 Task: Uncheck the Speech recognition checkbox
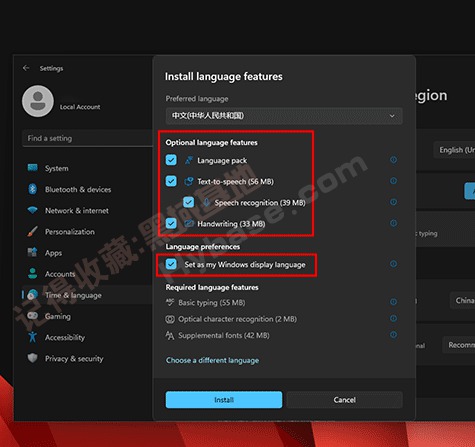188,202
